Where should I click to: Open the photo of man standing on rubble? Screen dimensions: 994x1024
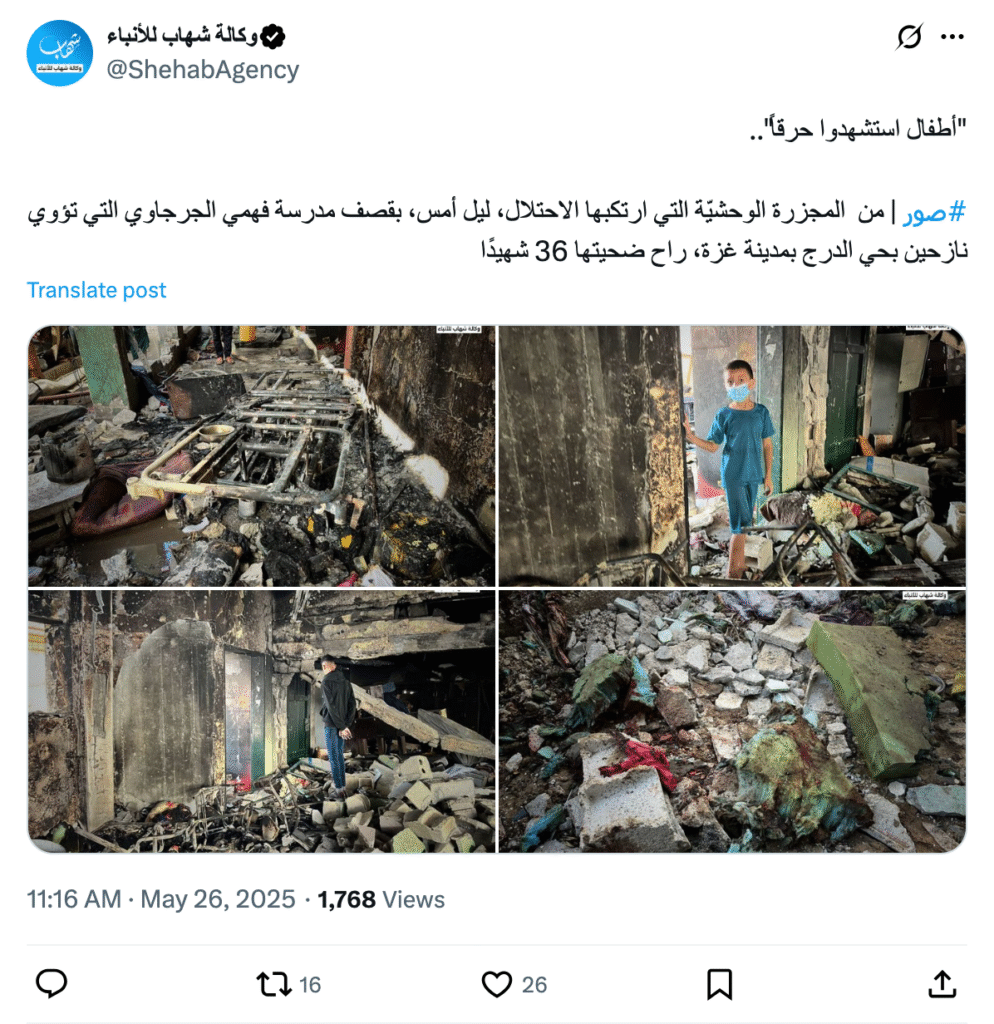261,722
